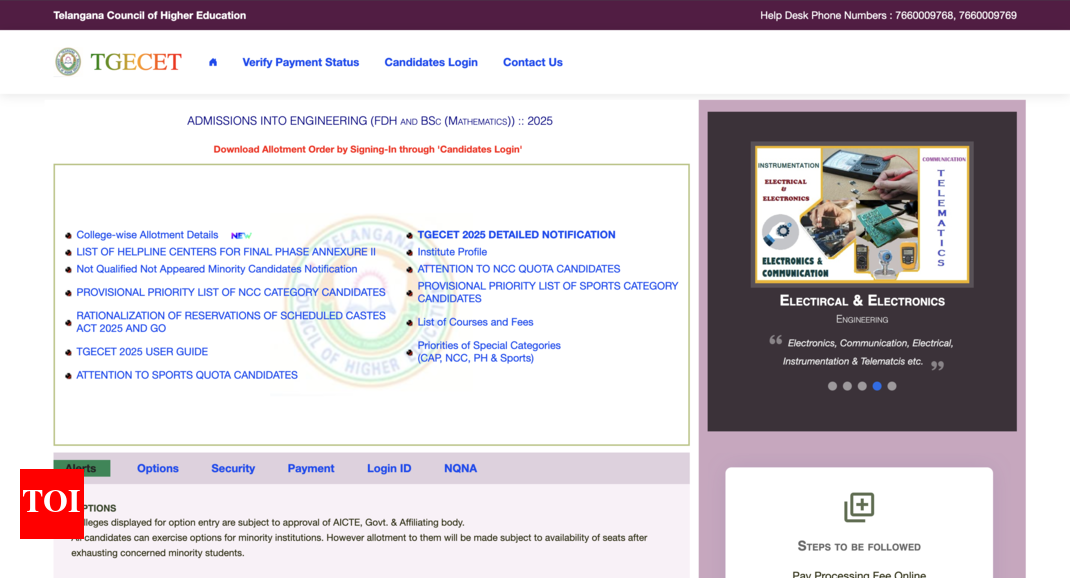Switch to the Options tab
1070x578 pixels.
(x=158, y=468)
